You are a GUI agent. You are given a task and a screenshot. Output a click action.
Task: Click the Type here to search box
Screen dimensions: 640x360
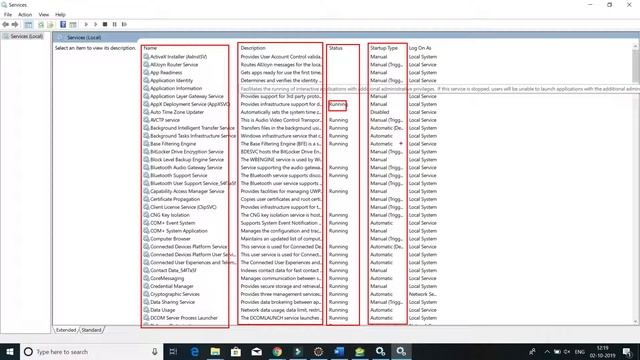pos(90,351)
